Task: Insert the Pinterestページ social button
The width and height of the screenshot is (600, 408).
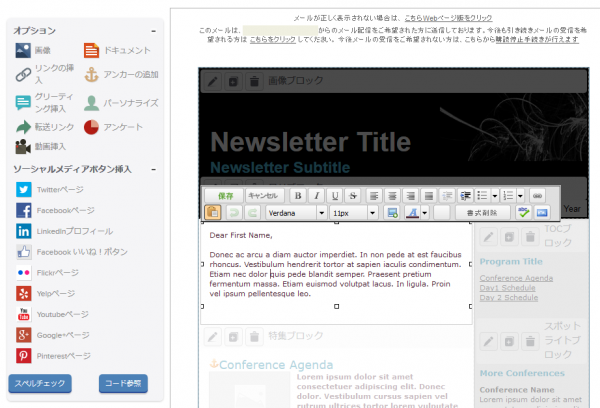Action: pos(53,356)
